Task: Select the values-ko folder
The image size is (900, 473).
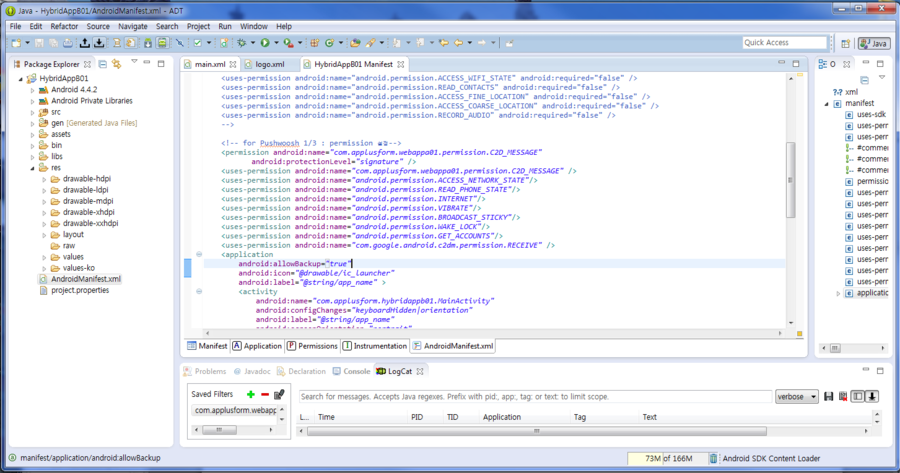Action: [x=79, y=268]
